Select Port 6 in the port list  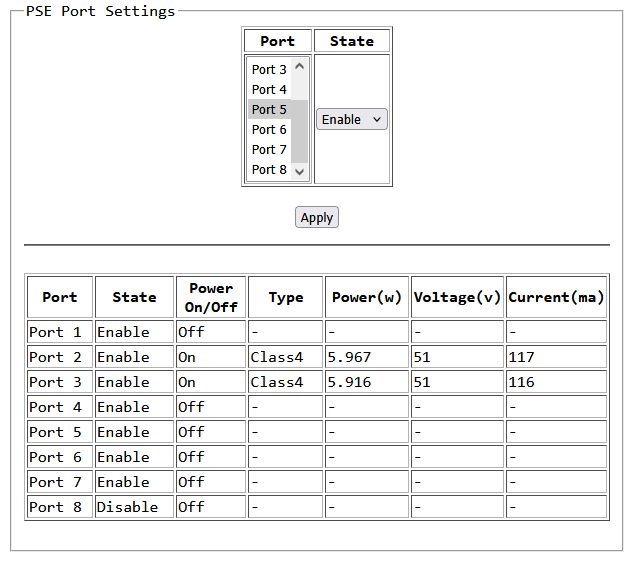(x=269, y=130)
